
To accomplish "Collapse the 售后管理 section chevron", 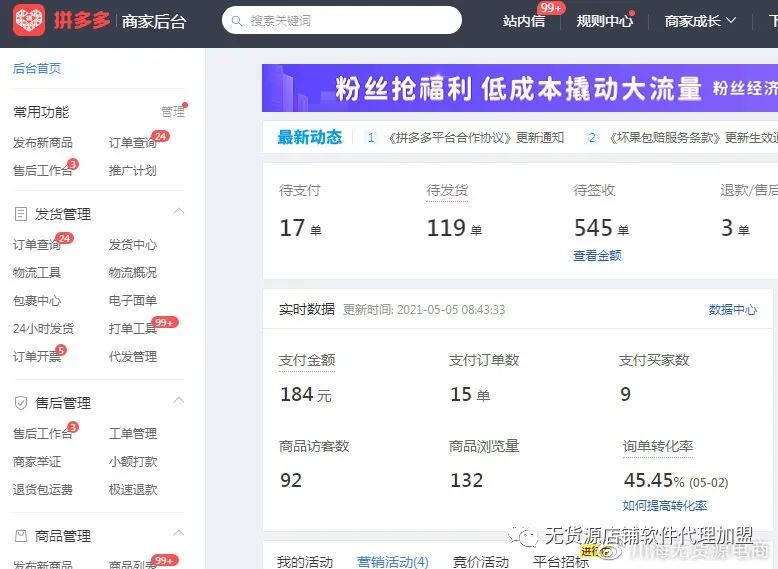I will pyautogui.click(x=179, y=400).
